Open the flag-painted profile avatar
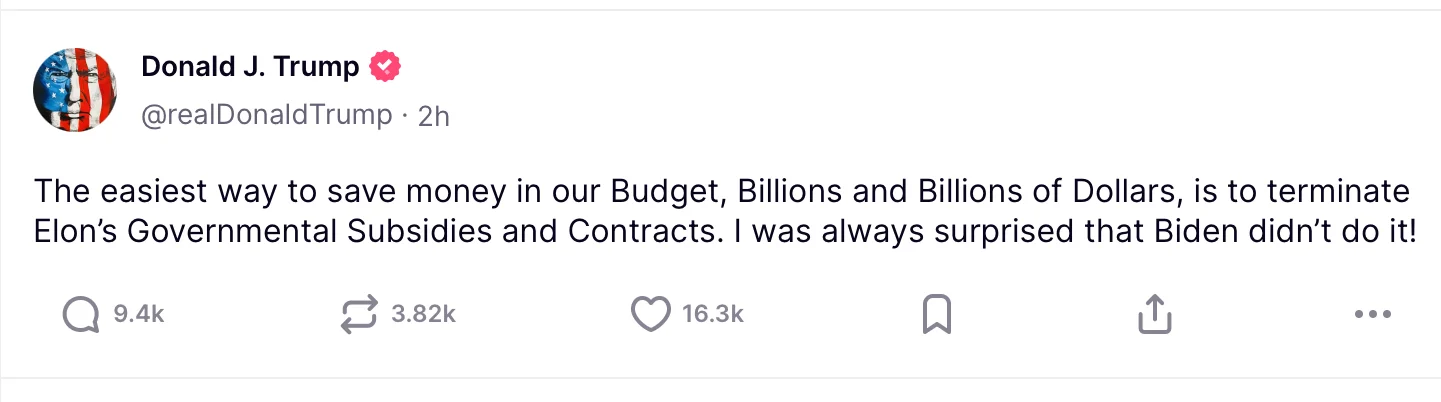The height and width of the screenshot is (402, 1441). pyautogui.click(x=77, y=91)
